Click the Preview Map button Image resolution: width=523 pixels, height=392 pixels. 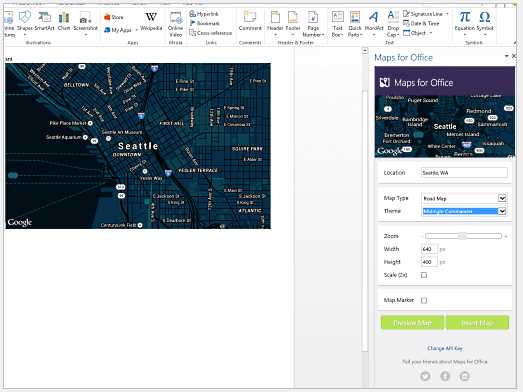tap(412, 323)
